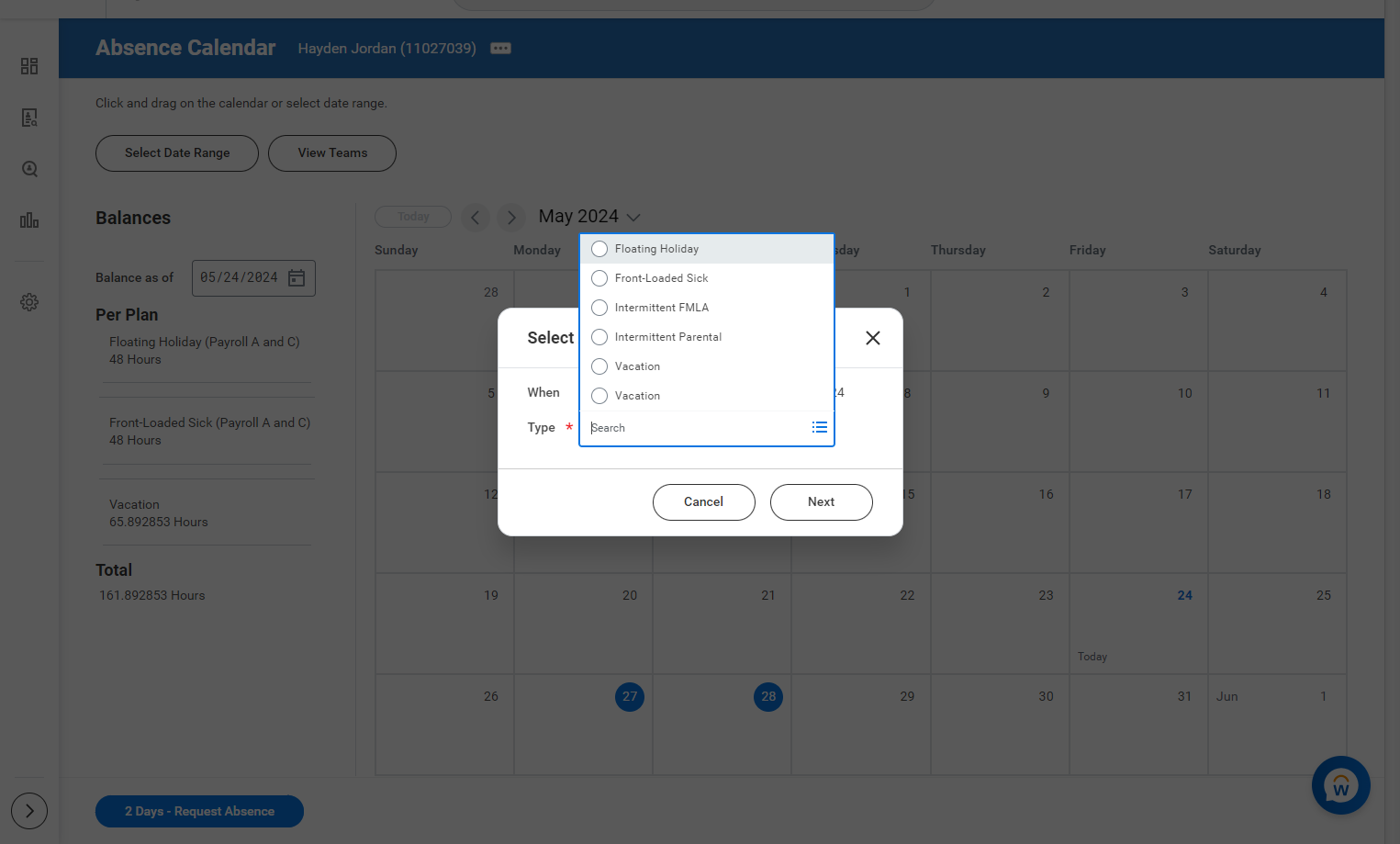Go to next month arrow
The height and width of the screenshot is (844, 1400).
[x=511, y=218]
